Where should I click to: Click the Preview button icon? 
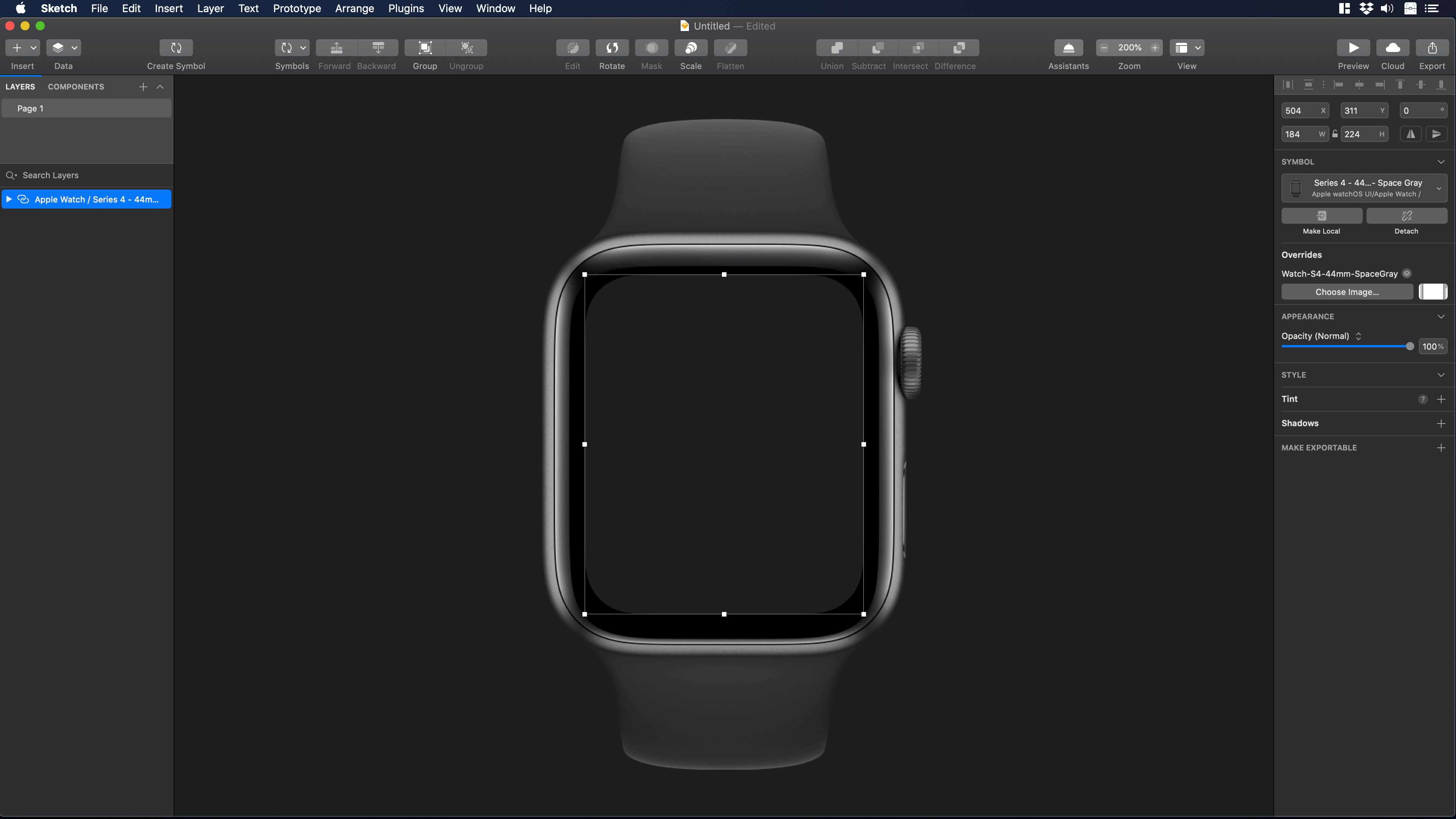coord(1353,48)
